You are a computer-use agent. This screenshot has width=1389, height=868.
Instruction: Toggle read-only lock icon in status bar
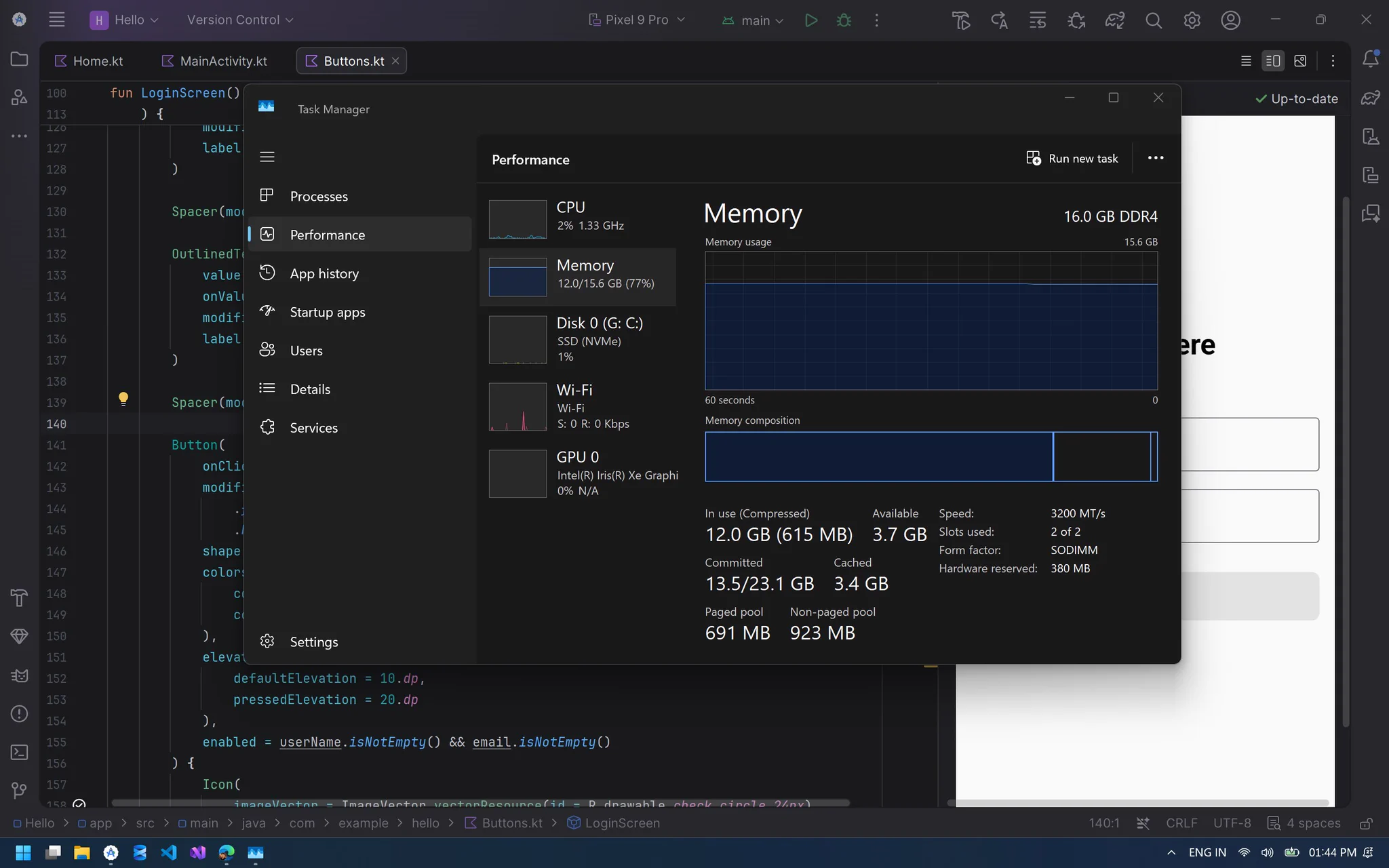point(1366,823)
